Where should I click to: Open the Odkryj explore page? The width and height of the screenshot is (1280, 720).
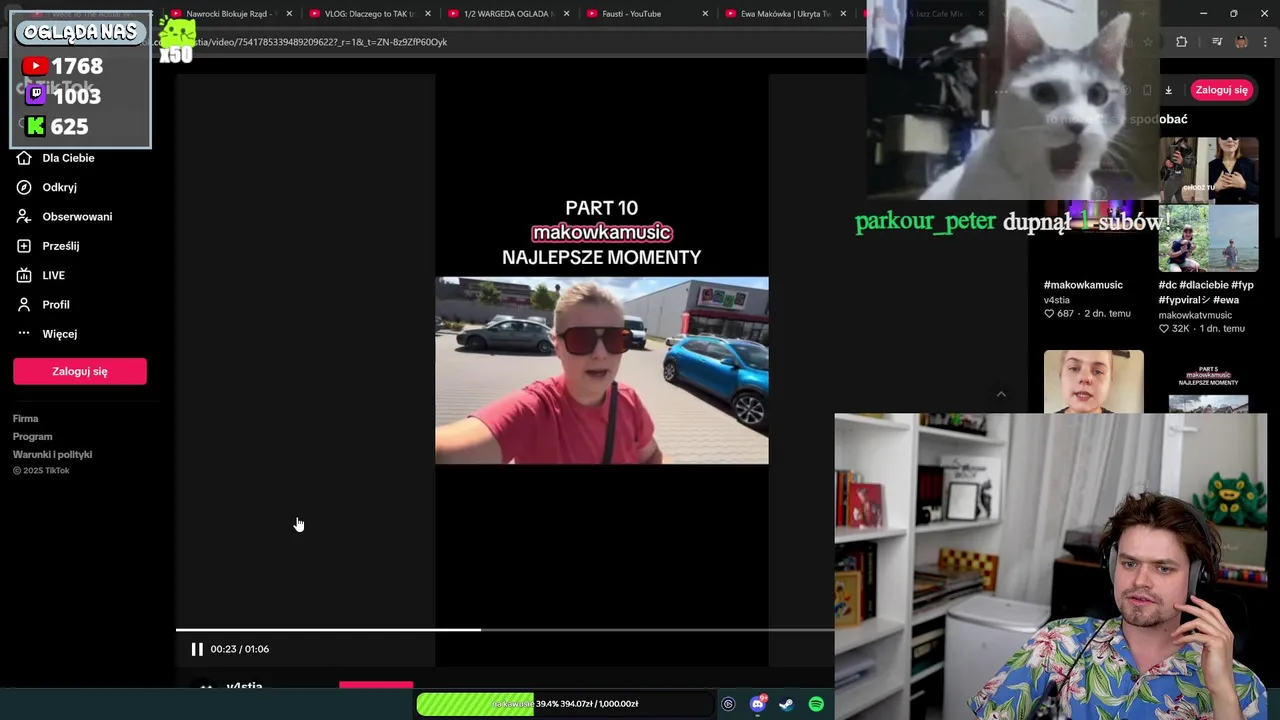59,187
